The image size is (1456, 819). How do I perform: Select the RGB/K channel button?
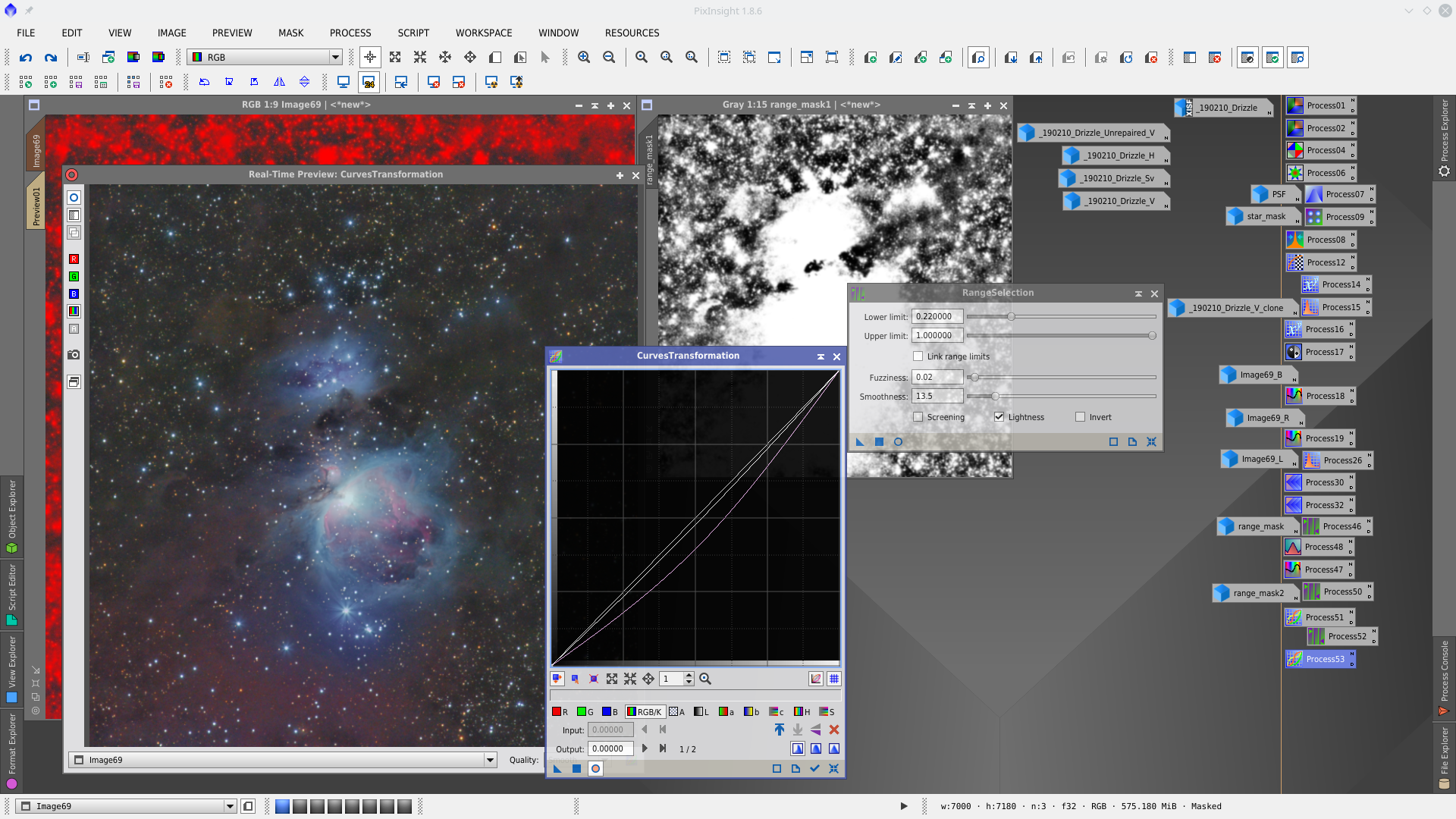(645, 712)
